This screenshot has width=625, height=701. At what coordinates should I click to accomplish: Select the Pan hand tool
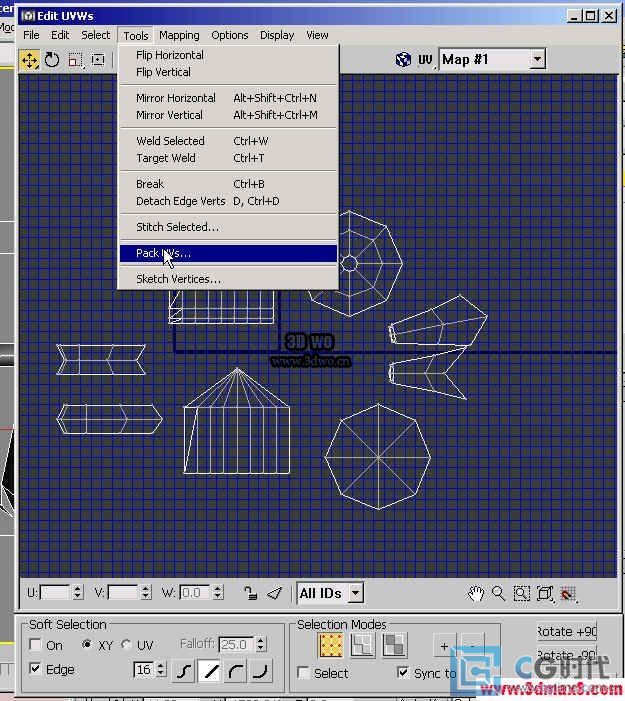[476, 594]
